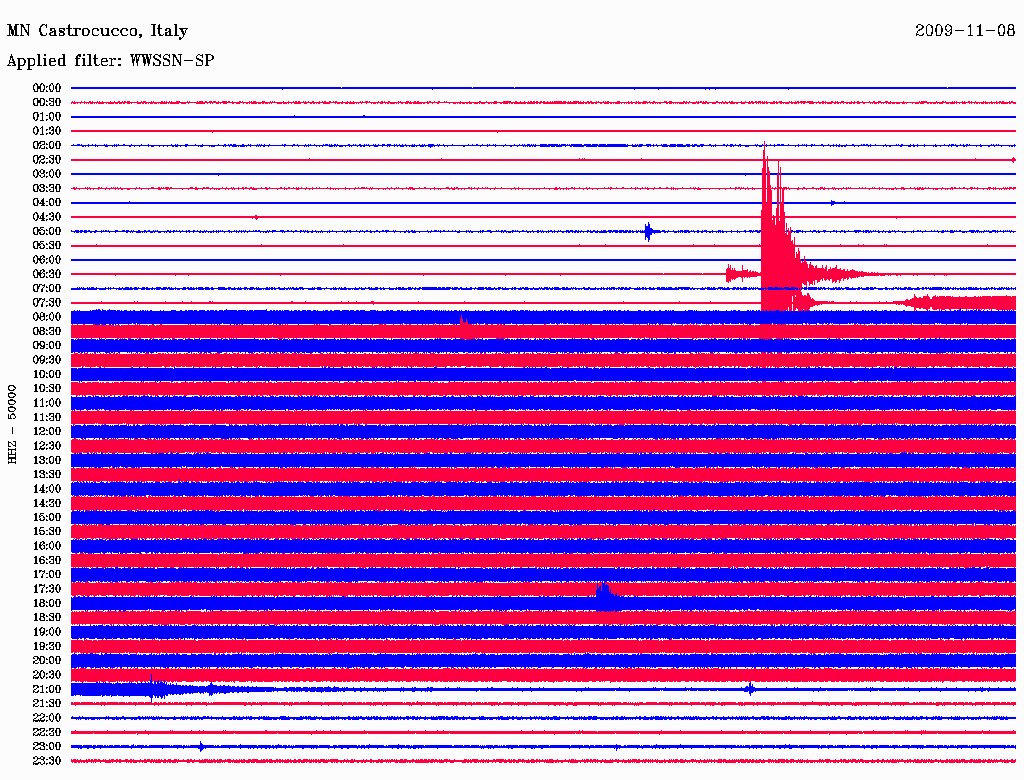Select the 16:30 time label

click(47, 561)
